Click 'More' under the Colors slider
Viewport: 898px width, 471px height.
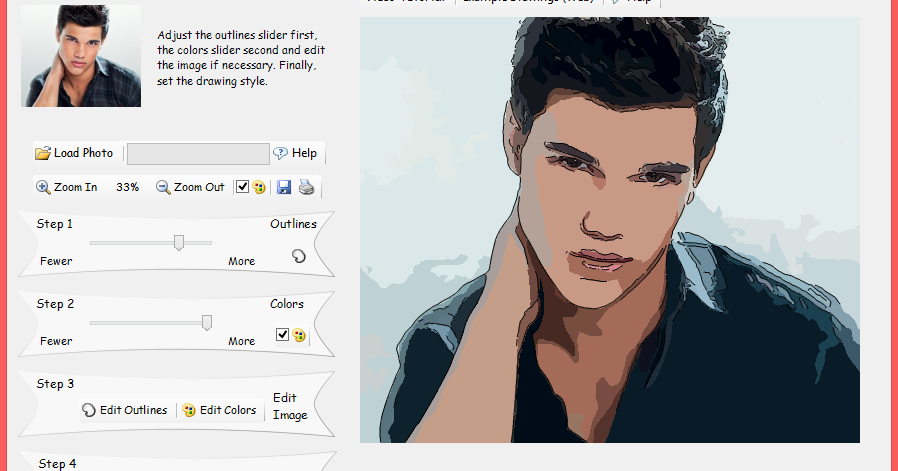pos(242,342)
